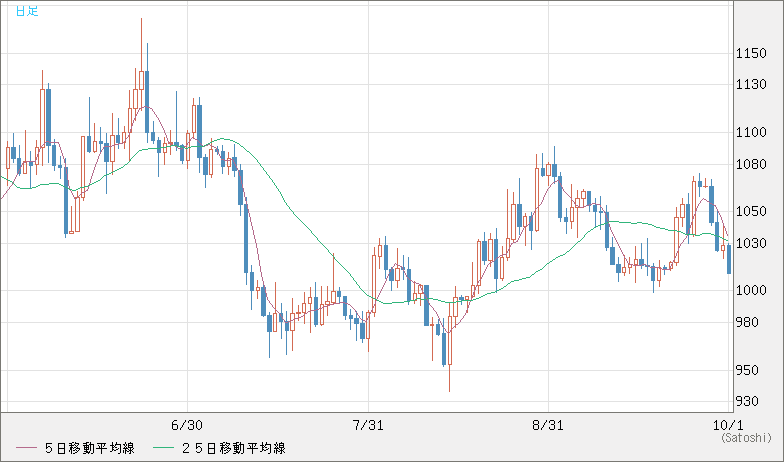Click the 1080 price axis label
The width and height of the screenshot is (784, 462).
point(751,164)
